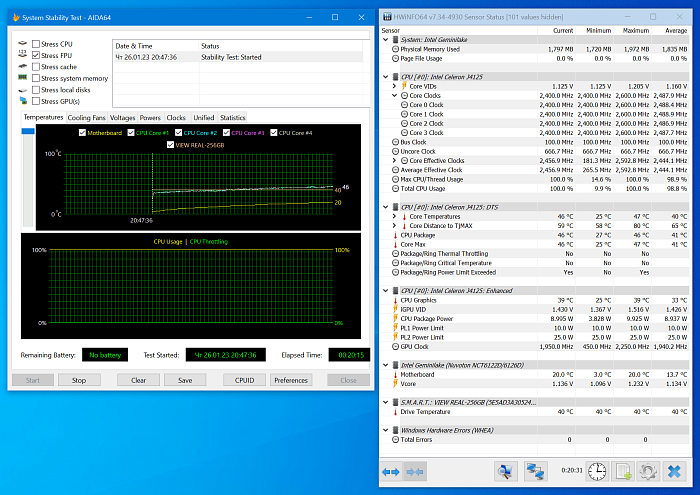Click the Core 0 Clock circle icon
This screenshot has height=495, width=700.
[x=404, y=105]
